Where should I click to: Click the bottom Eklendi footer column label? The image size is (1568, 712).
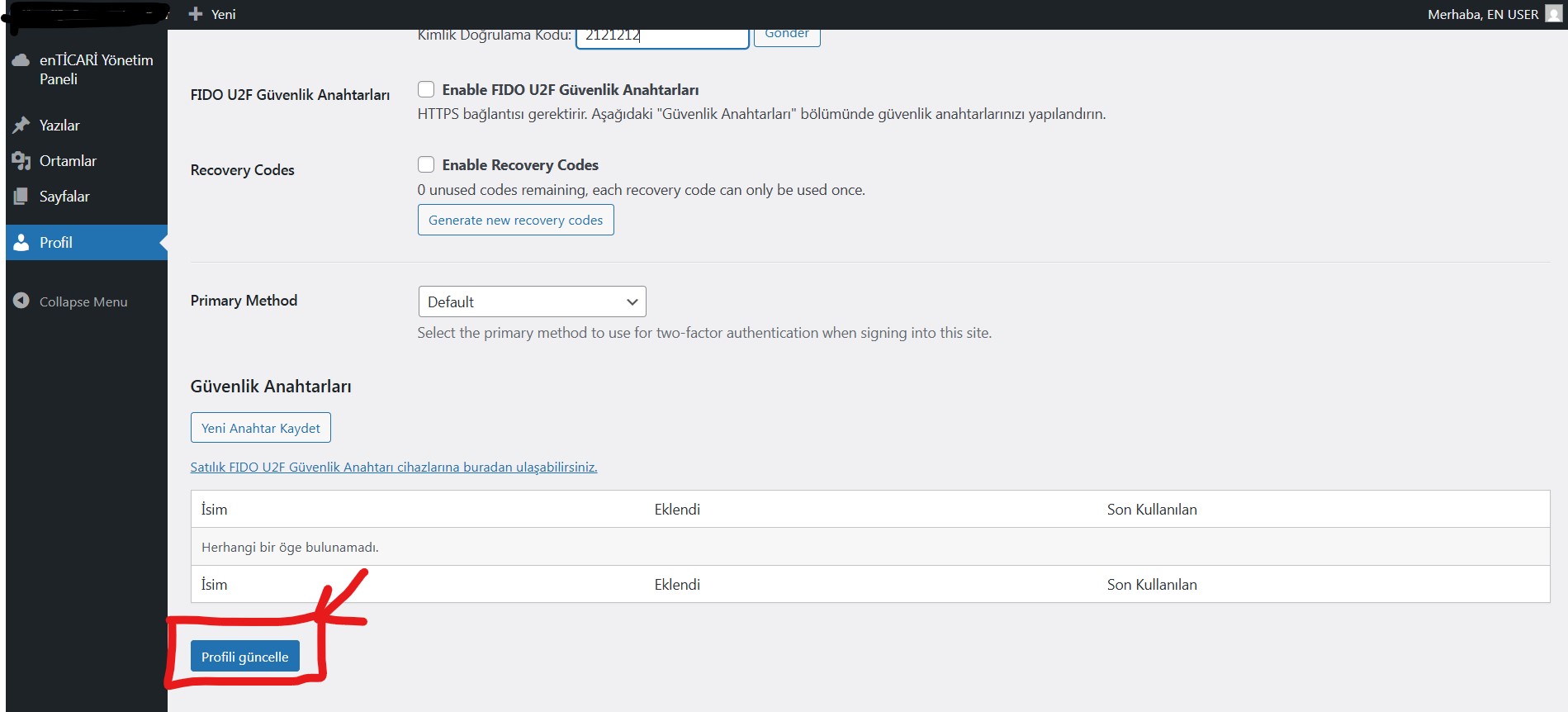click(x=677, y=585)
